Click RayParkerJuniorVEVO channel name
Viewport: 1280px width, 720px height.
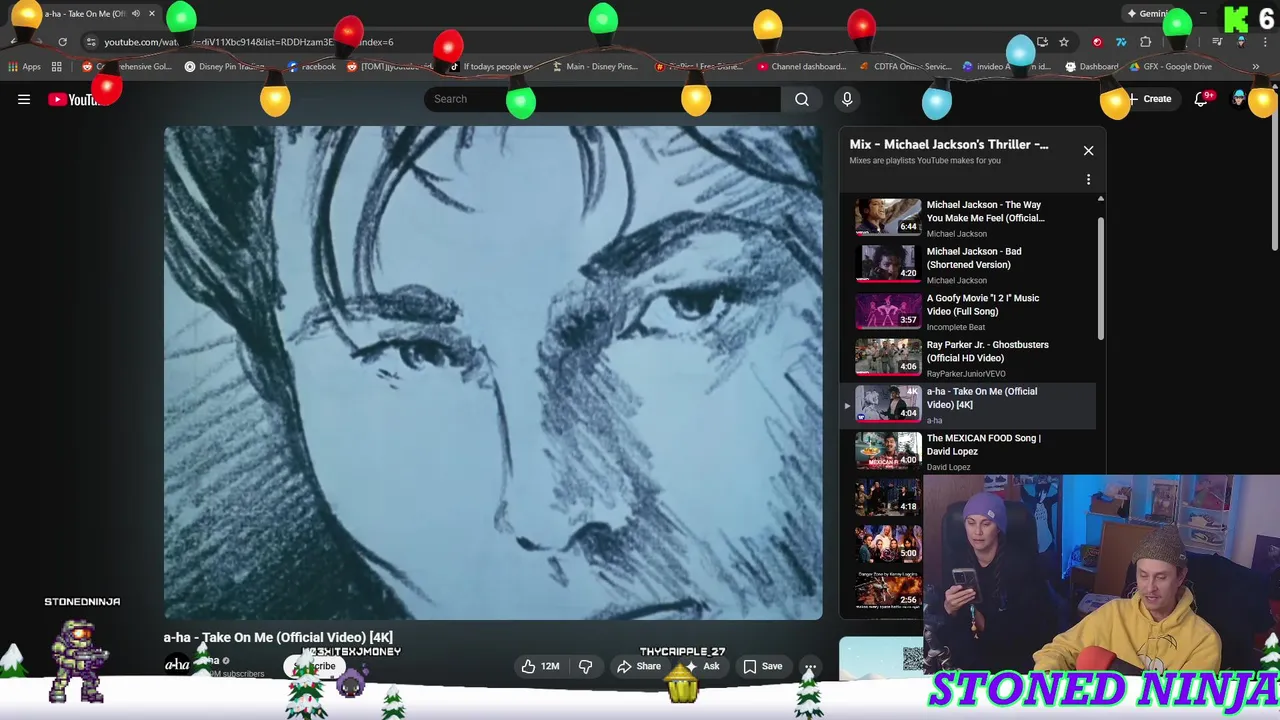pos(966,374)
